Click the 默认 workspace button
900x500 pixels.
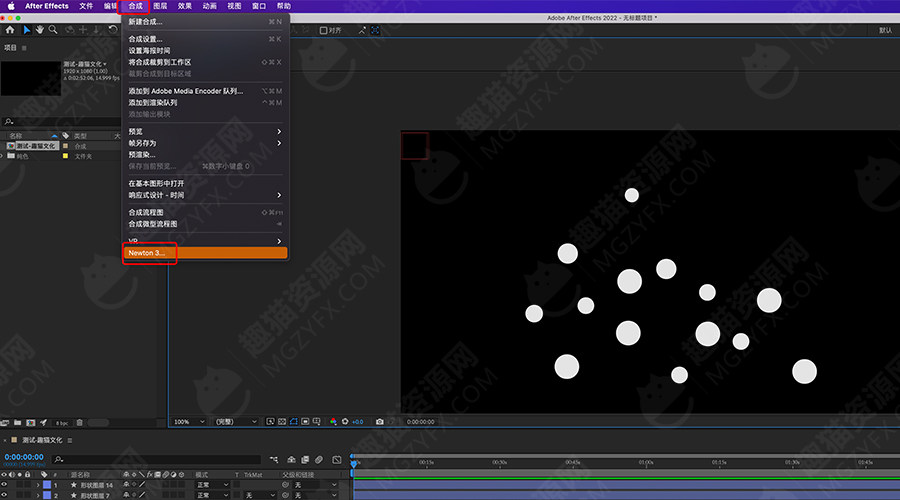tap(886, 30)
